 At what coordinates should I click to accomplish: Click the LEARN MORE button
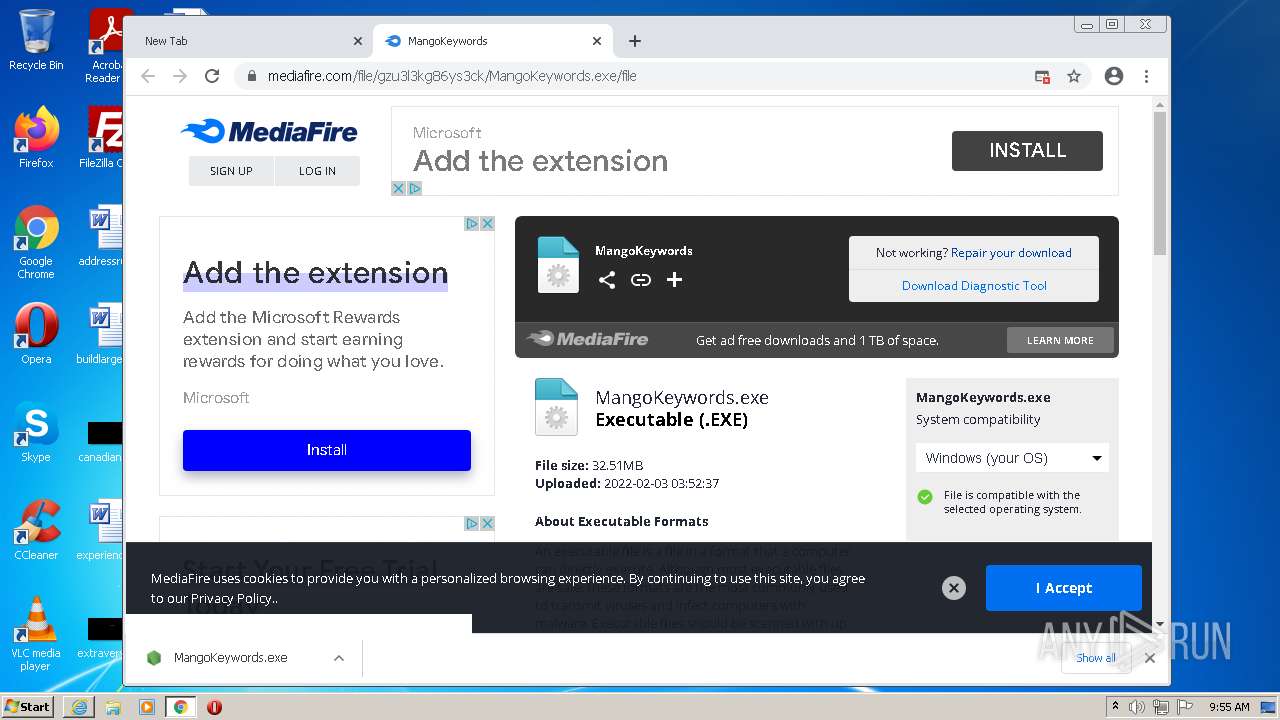1060,340
